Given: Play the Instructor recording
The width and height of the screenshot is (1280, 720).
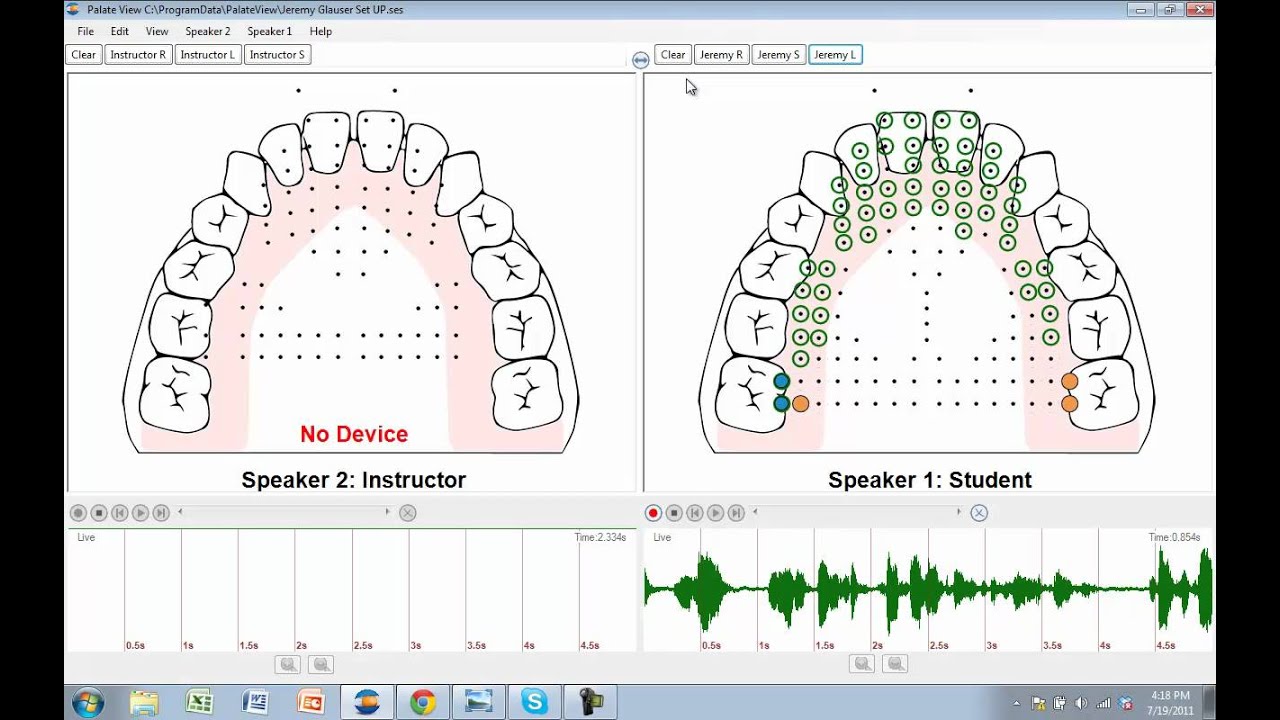Looking at the screenshot, I should (x=141, y=513).
